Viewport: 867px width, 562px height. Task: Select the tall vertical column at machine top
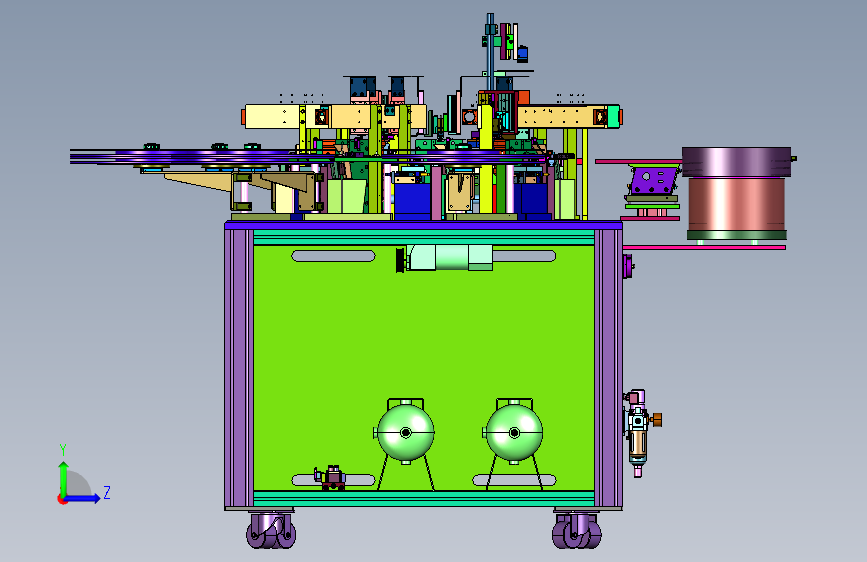click(490, 50)
